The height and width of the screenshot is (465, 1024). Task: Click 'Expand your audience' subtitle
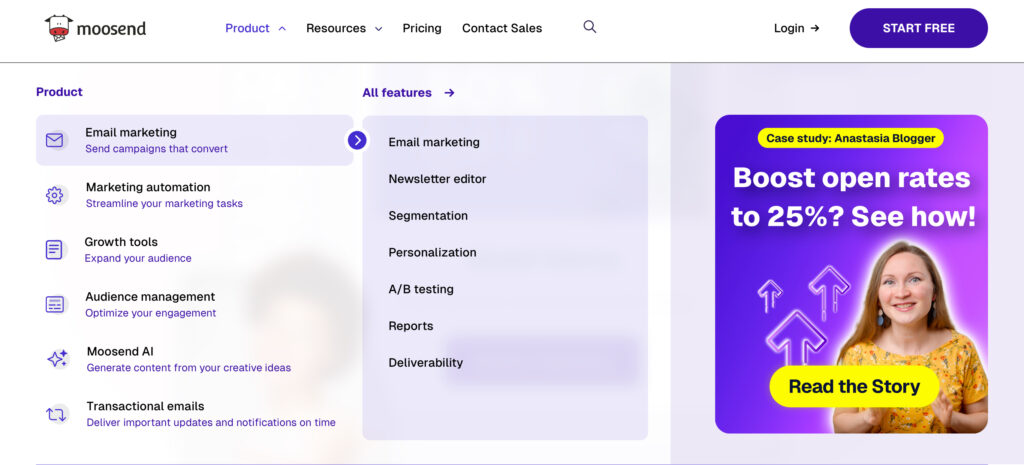point(138,259)
